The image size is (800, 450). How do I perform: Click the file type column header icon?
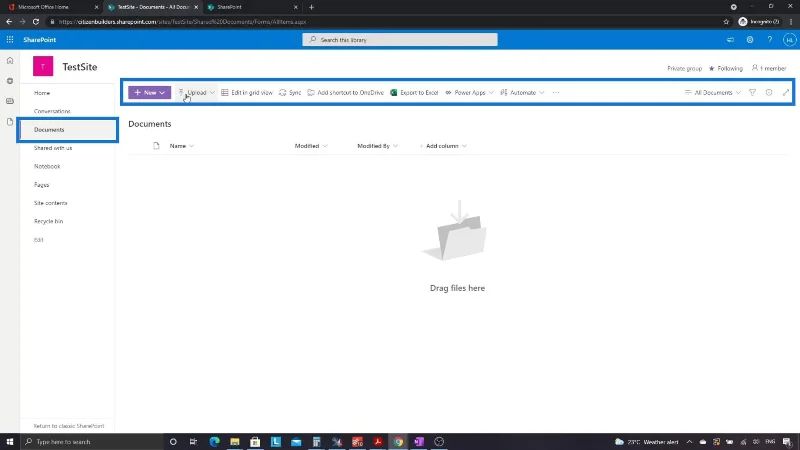coord(156,145)
